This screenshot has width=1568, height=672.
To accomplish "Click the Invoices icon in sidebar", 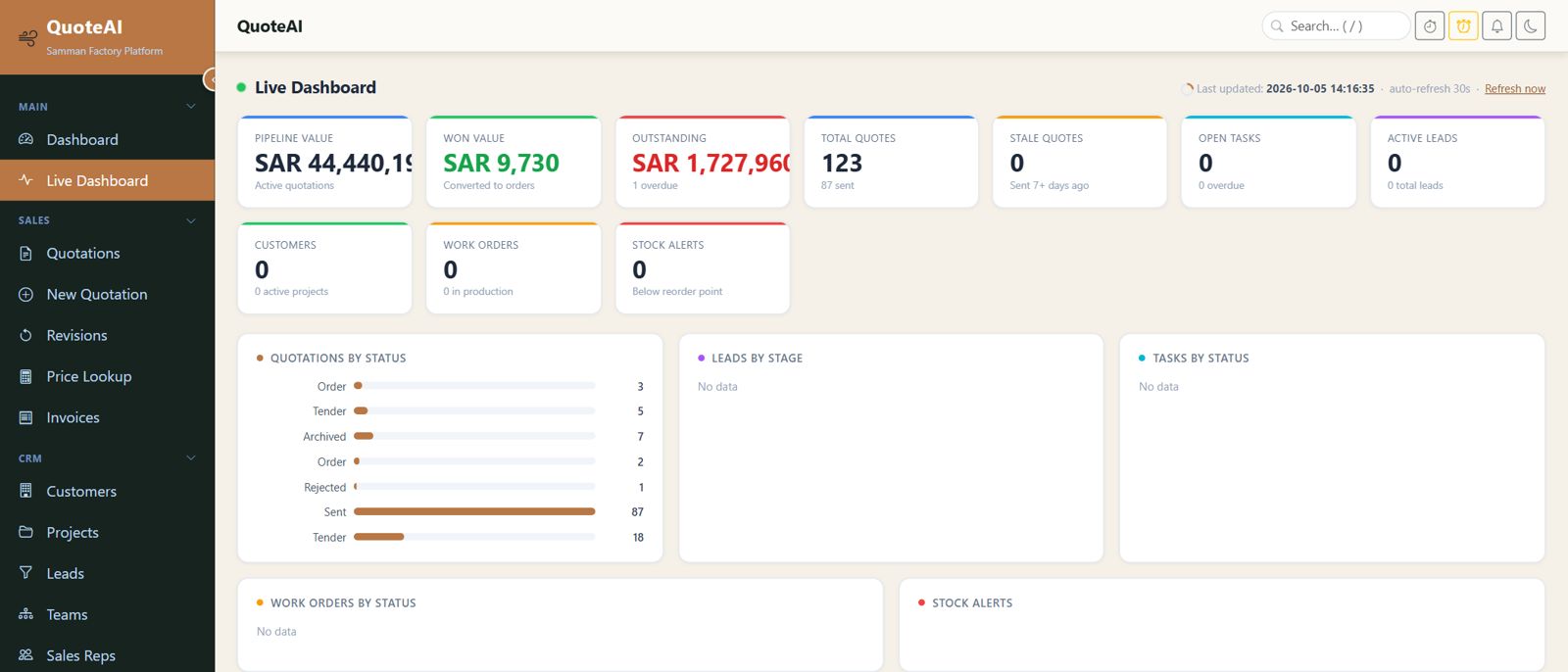I will point(26,417).
